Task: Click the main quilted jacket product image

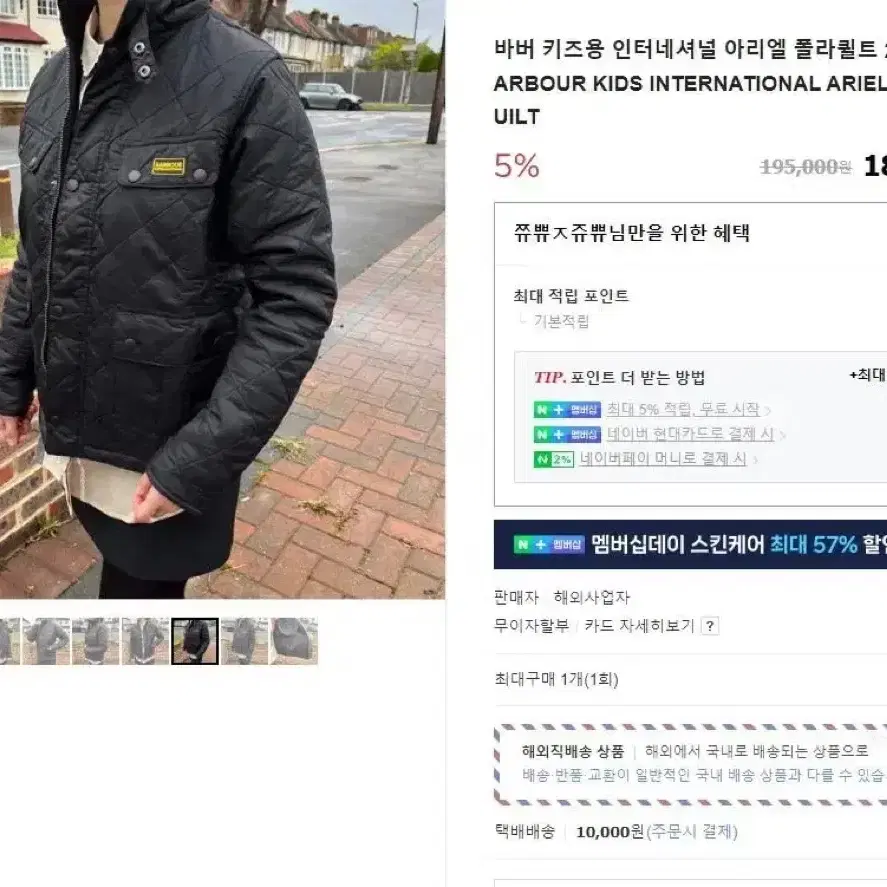Action: 222,299
